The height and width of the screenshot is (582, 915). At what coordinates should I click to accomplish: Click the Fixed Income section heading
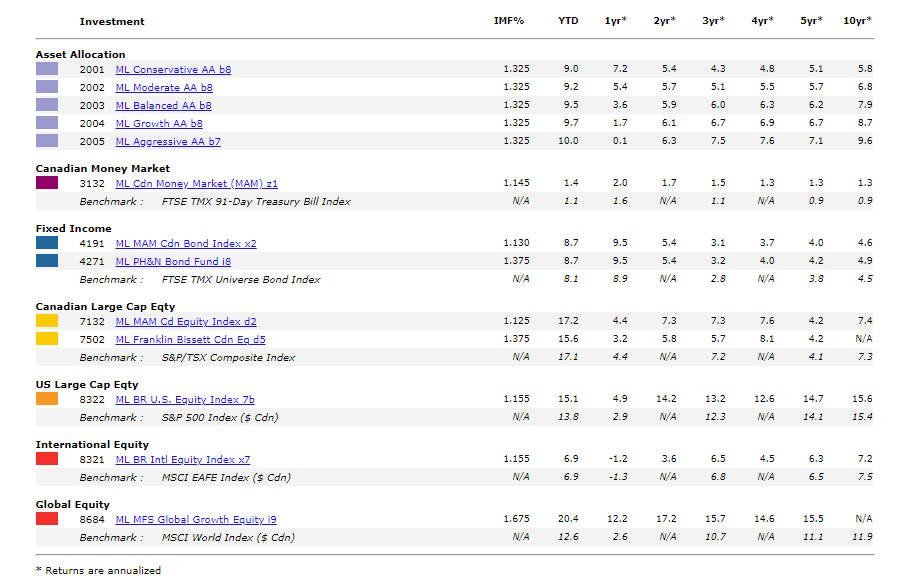click(x=74, y=229)
